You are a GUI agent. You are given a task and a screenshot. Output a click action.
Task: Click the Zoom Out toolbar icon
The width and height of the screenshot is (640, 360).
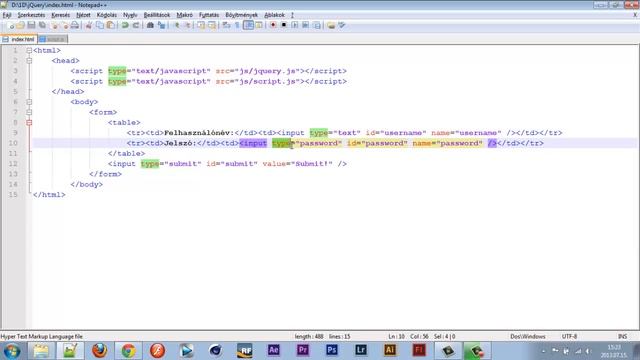(187, 25)
